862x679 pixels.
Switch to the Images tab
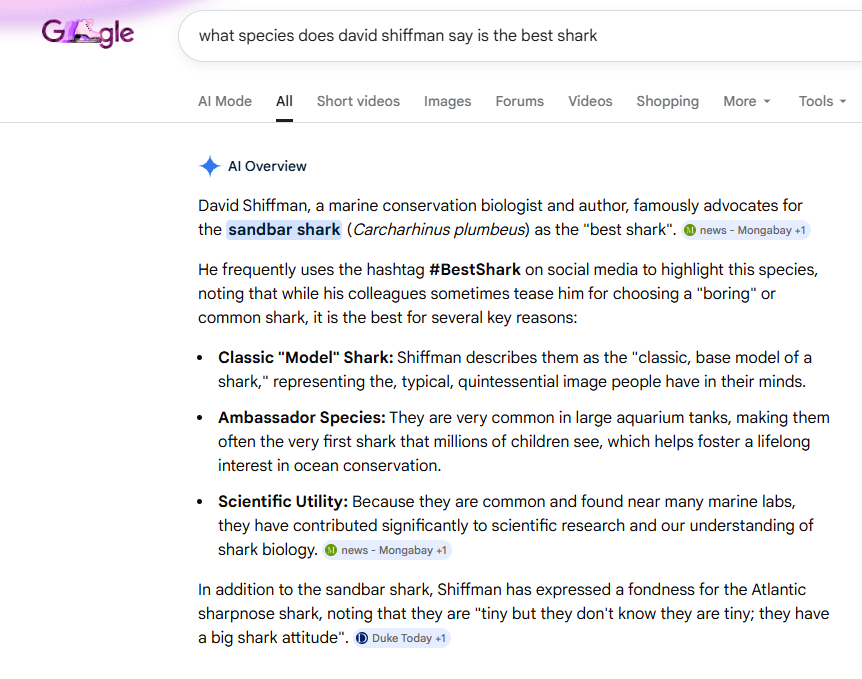[447, 101]
